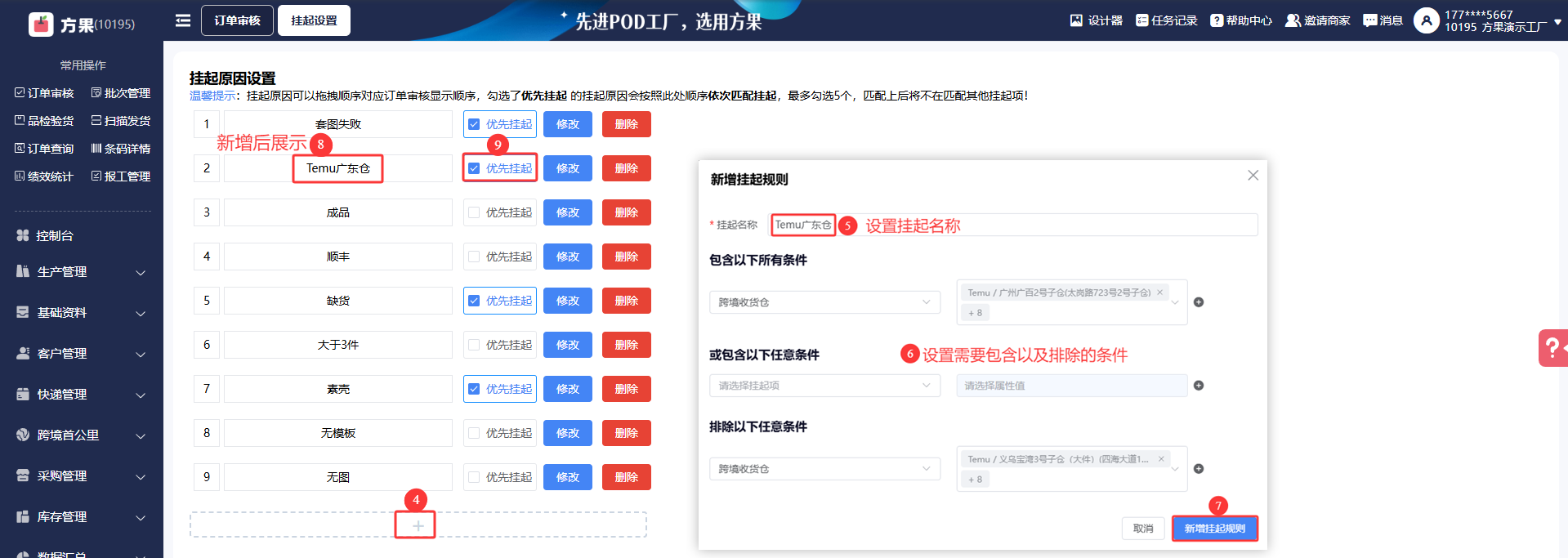
Task: Open 控制台 in the sidebar
Action: [x=55, y=235]
